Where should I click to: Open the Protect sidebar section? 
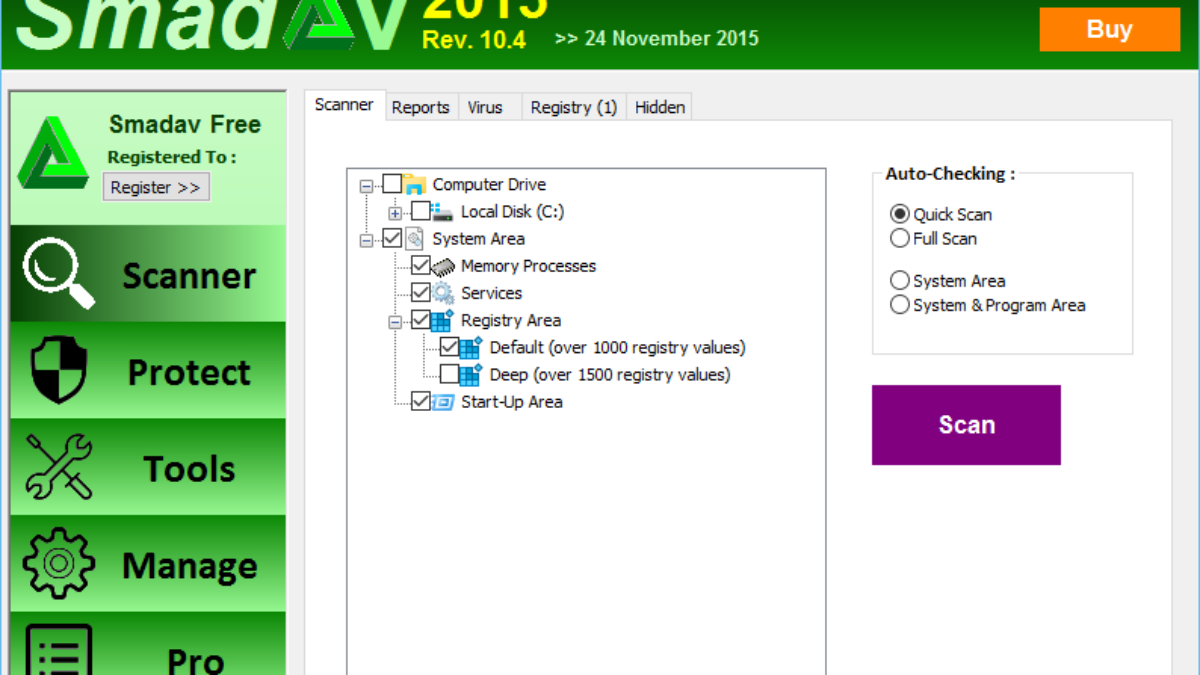(x=148, y=370)
